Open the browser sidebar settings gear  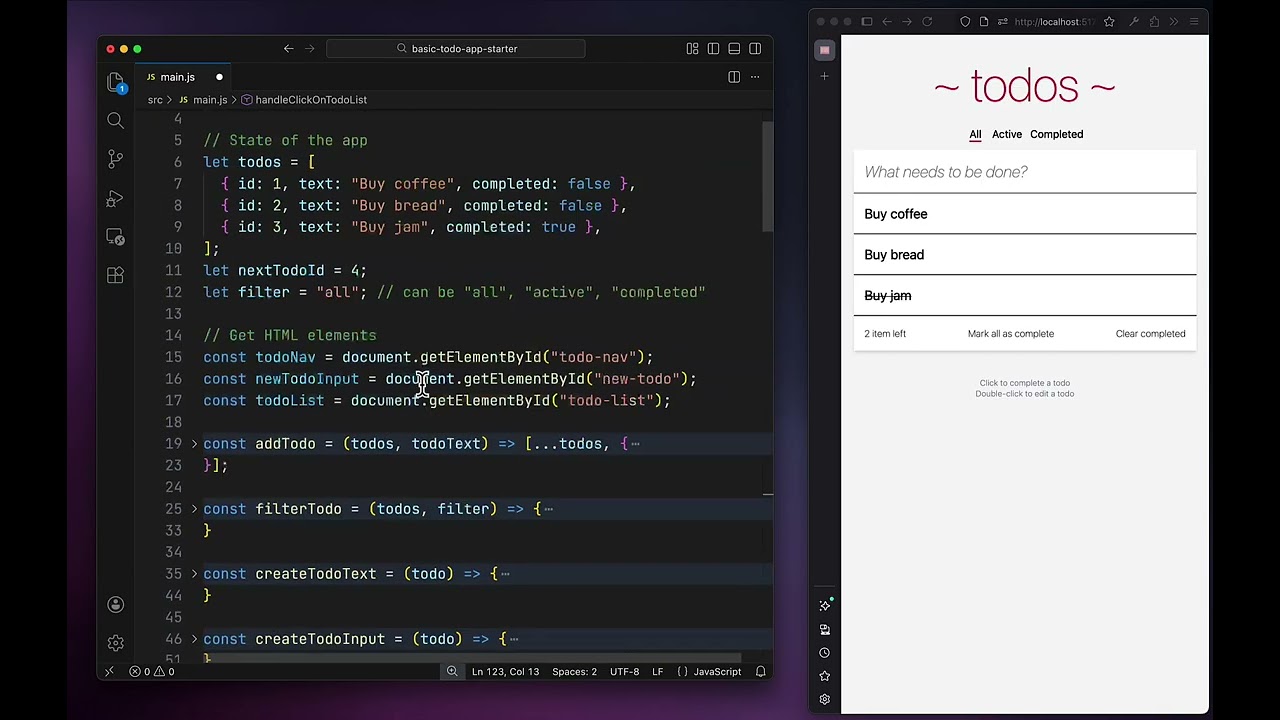click(825, 700)
